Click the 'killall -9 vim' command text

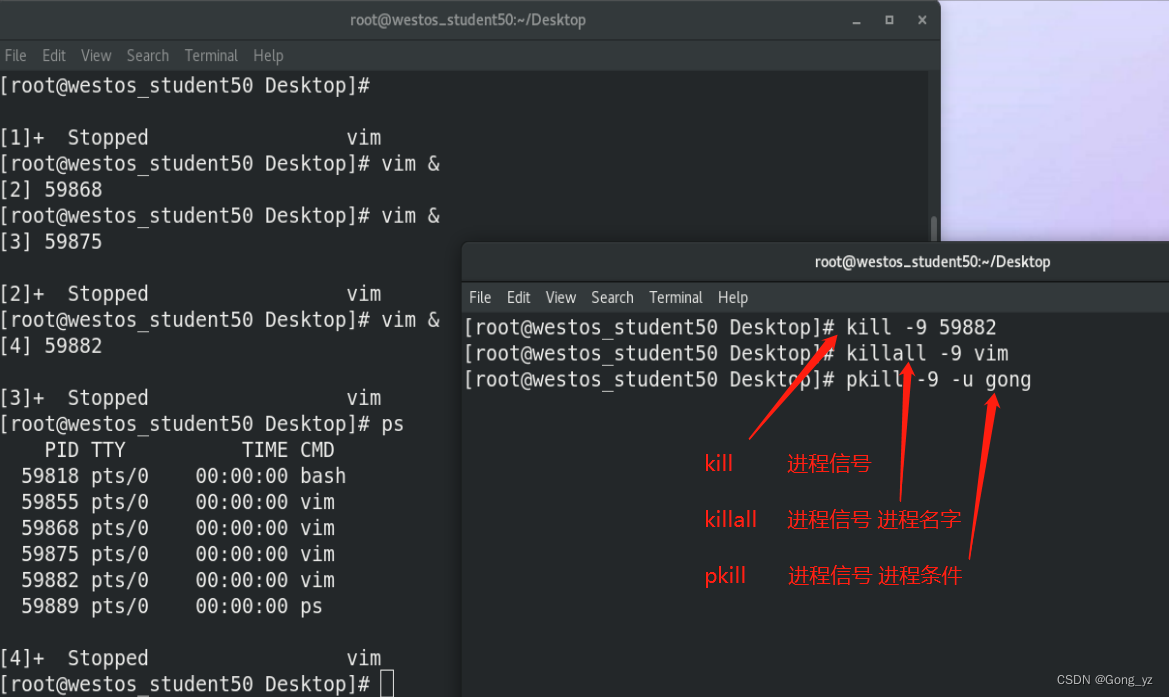[927, 353]
